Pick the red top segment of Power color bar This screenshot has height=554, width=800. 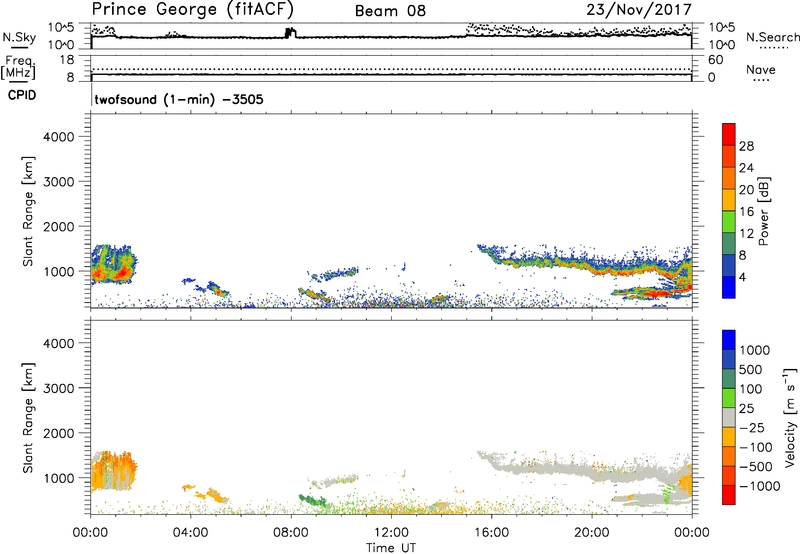(x=729, y=135)
